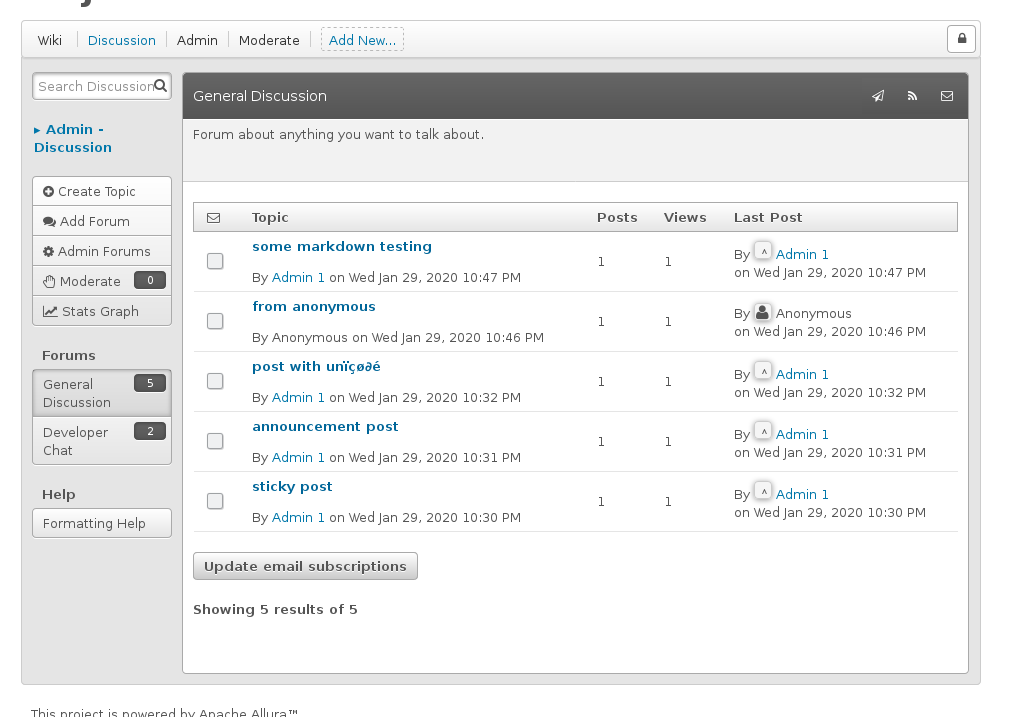
Task: Open the Admin tab in top navigation
Action: pos(197,40)
